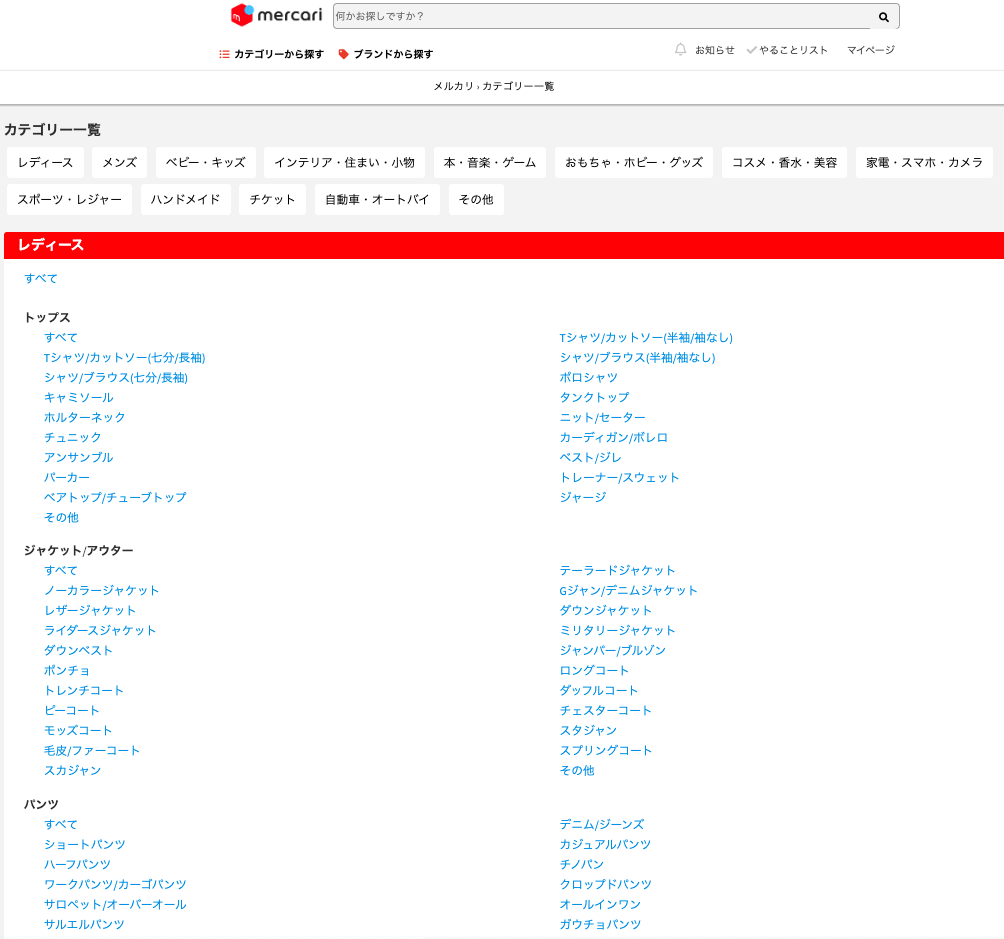Select the ダウンジャケット link

pyautogui.click(x=605, y=610)
